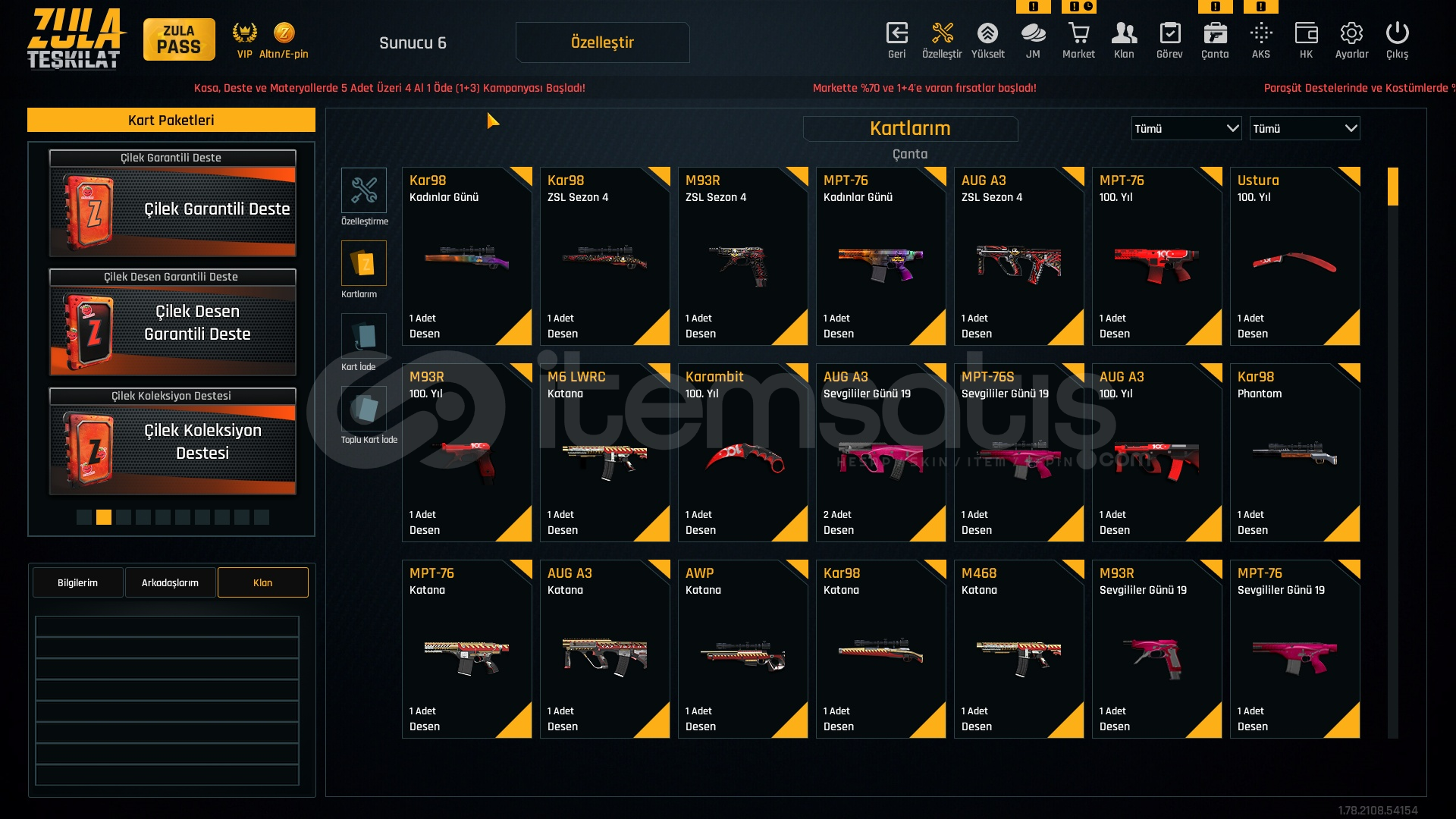Image resolution: width=1456 pixels, height=819 pixels.
Task: Click the Zula Pass button
Action: pyautogui.click(x=179, y=39)
